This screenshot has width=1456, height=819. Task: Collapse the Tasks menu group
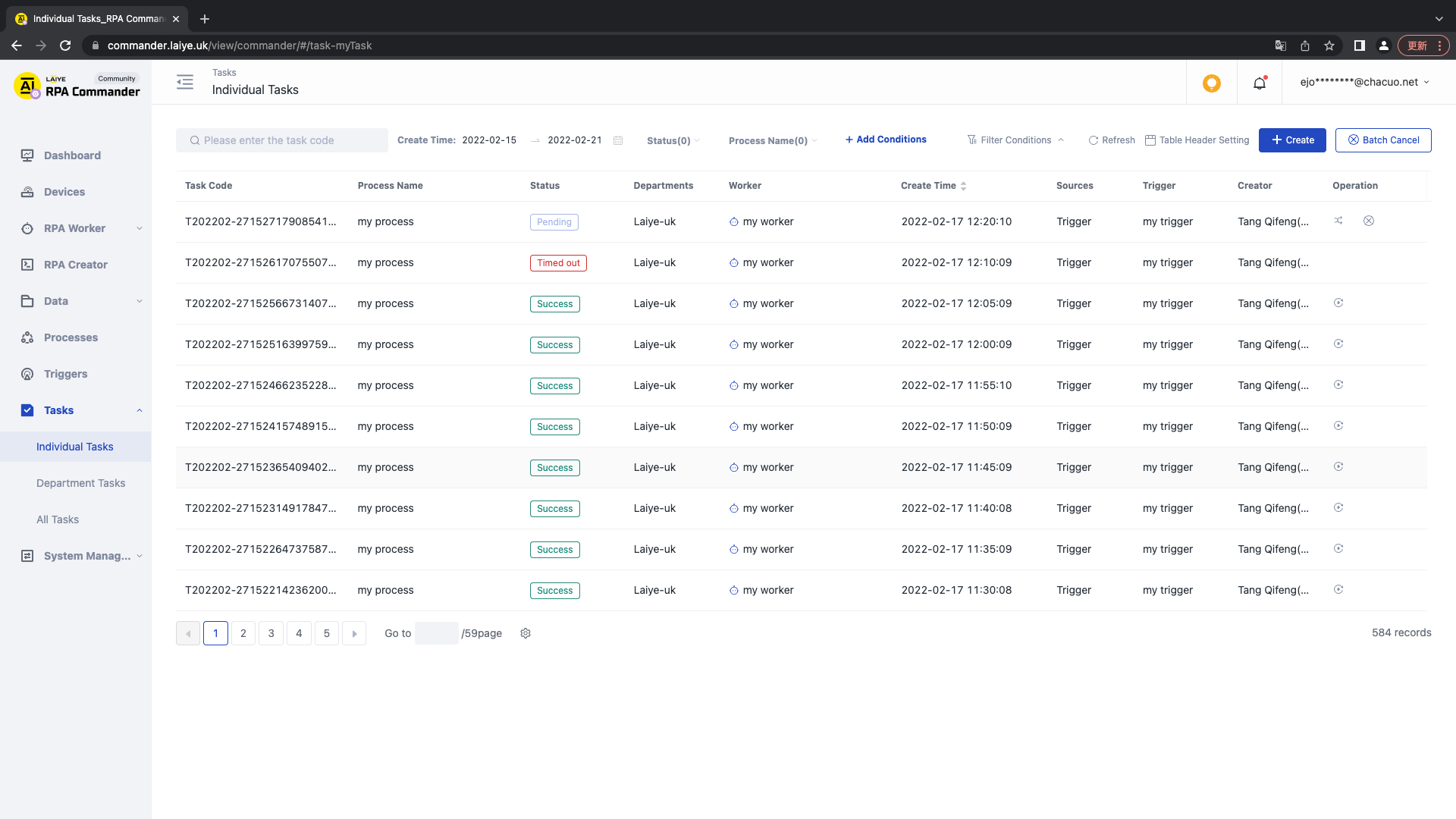point(58,410)
